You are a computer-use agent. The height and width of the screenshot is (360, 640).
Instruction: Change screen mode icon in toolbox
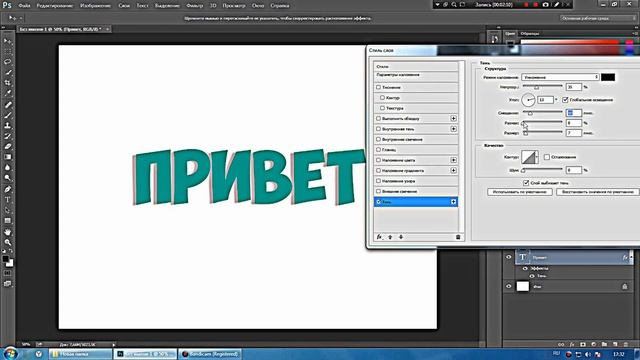(x=7, y=284)
